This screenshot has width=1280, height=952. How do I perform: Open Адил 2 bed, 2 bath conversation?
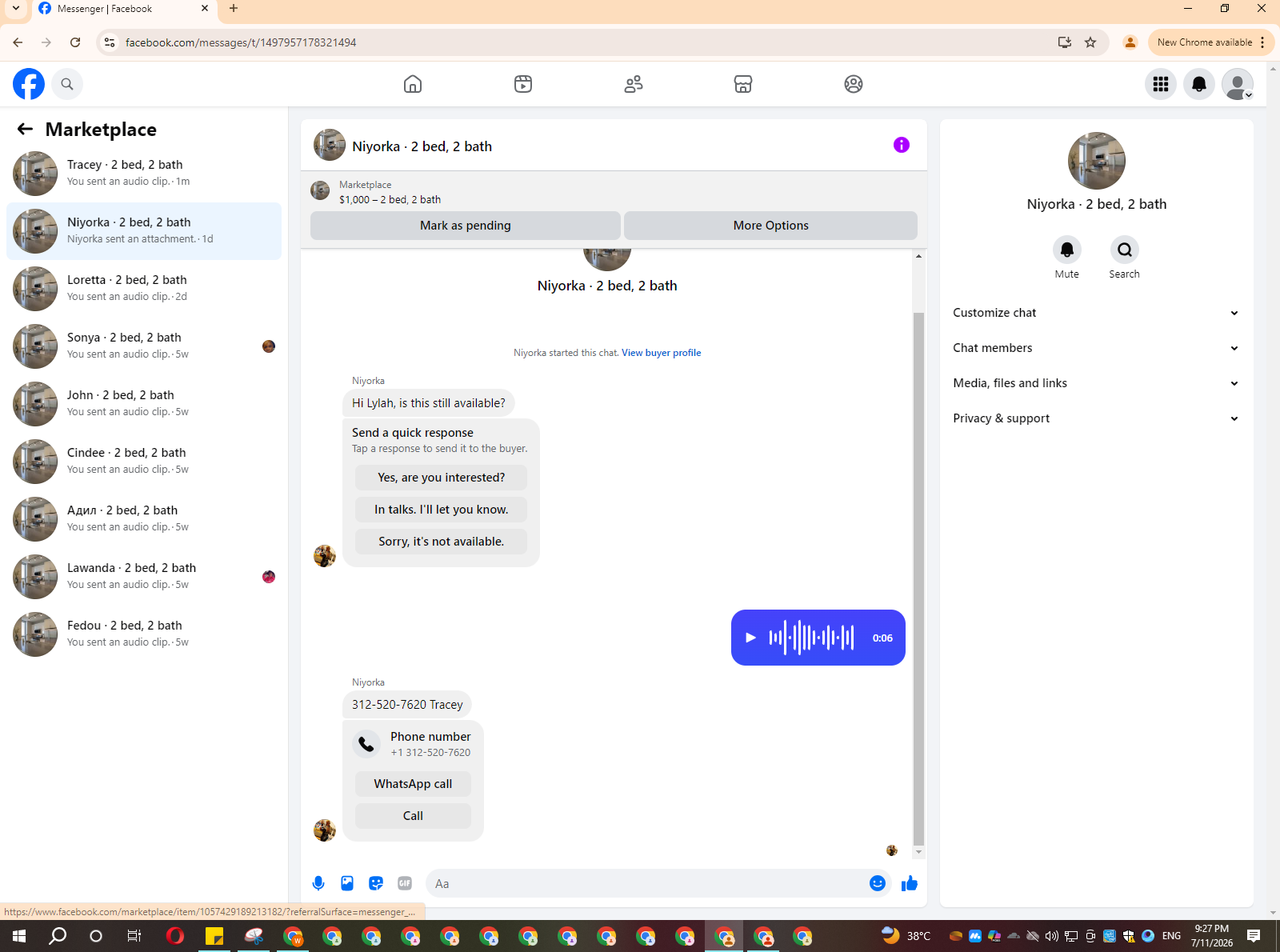click(x=144, y=519)
